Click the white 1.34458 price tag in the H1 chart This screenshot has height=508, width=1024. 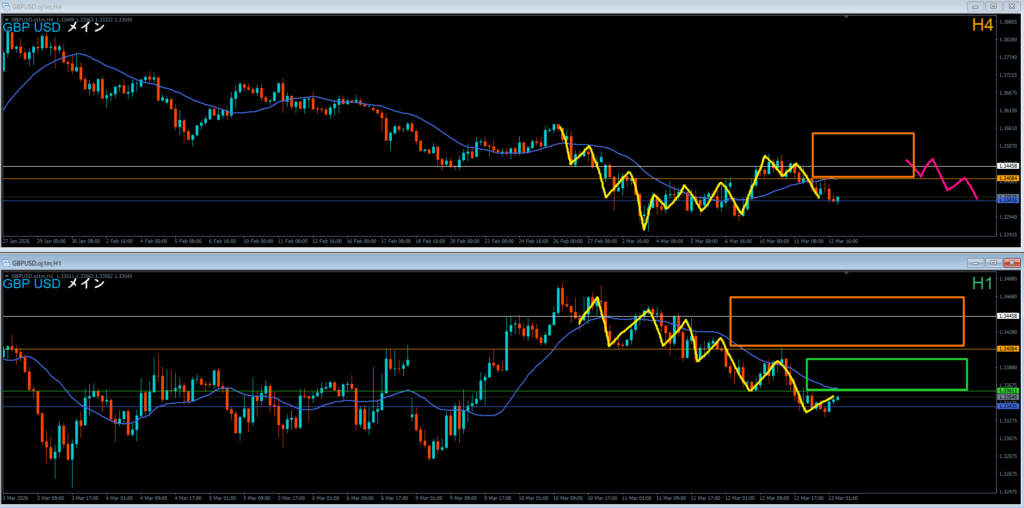(x=1008, y=316)
